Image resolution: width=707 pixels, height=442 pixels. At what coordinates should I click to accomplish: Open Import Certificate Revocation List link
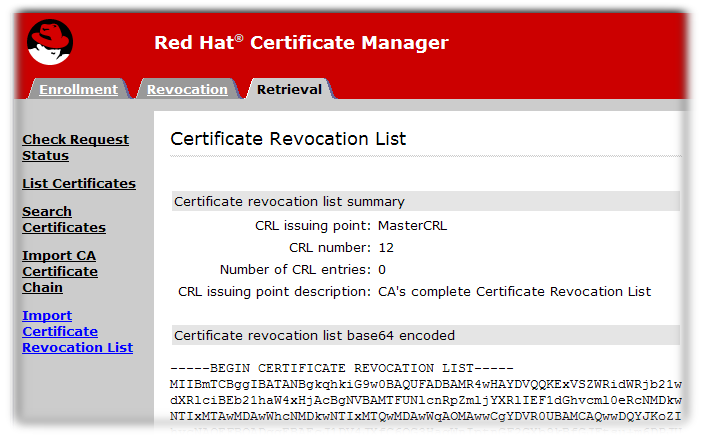click(x=77, y=332)
